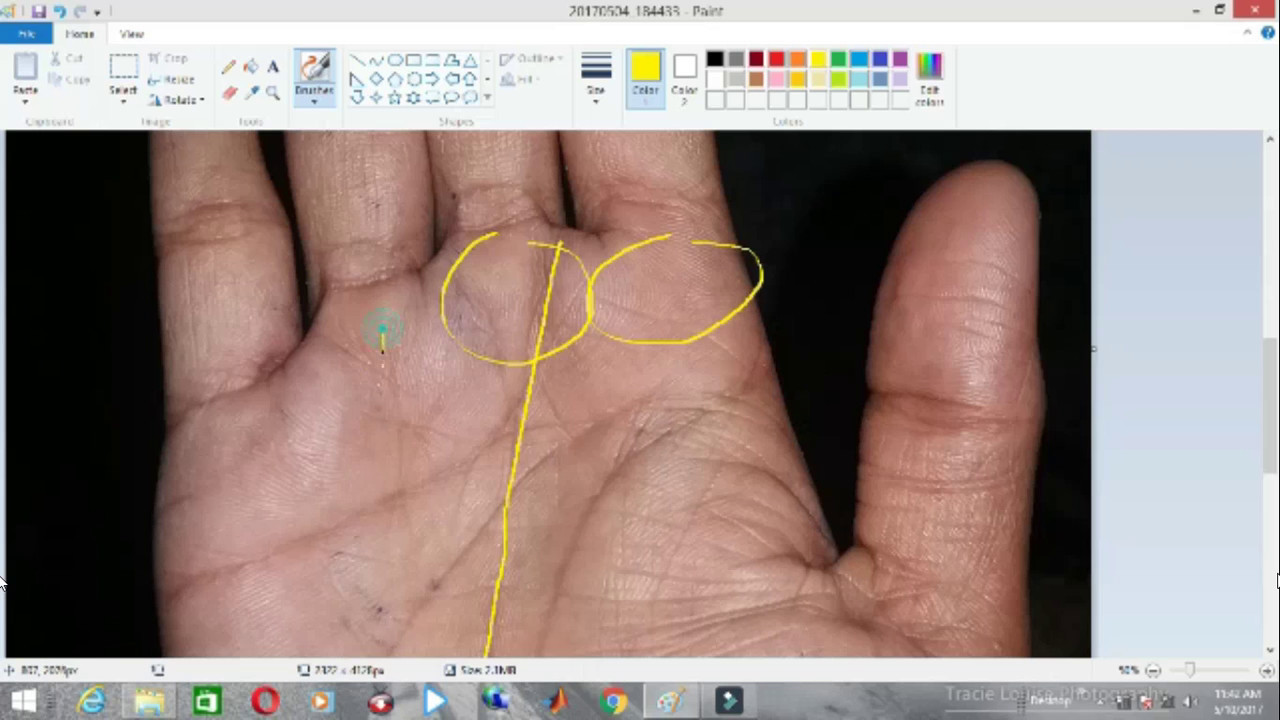Open the Edit colors dialog
This screenshot has height=720, width=1280.
(x=929, y=80)
